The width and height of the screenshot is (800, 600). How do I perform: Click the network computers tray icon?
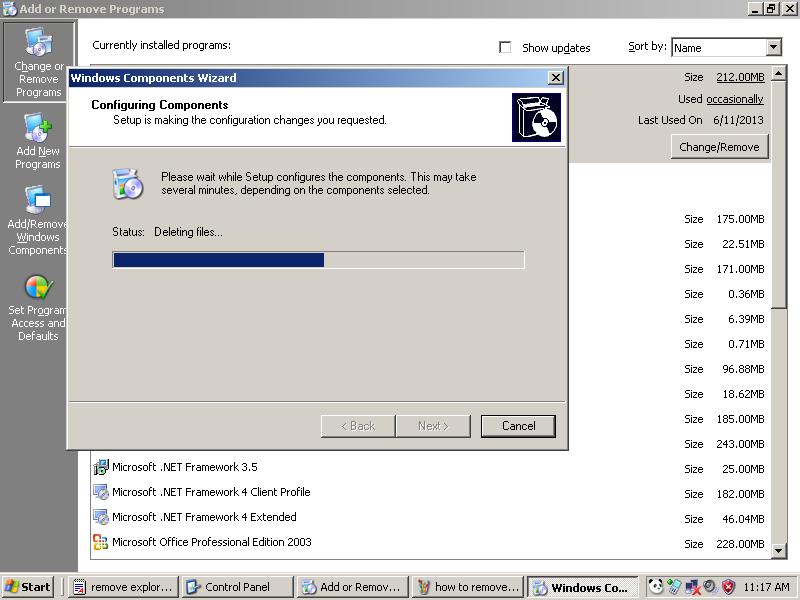pyautogui.click(x=692, y=587)
